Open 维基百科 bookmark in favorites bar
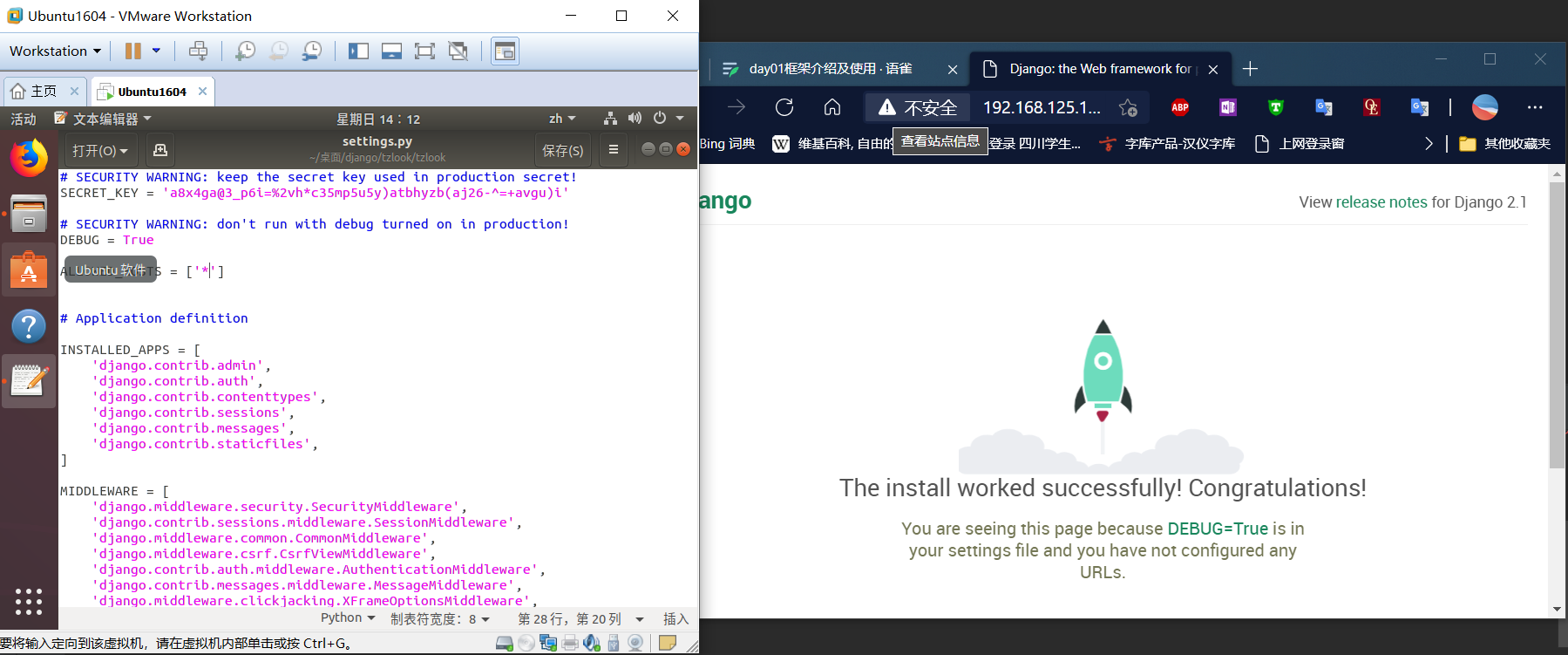The image size is (1568, 655). coord(833,144)
